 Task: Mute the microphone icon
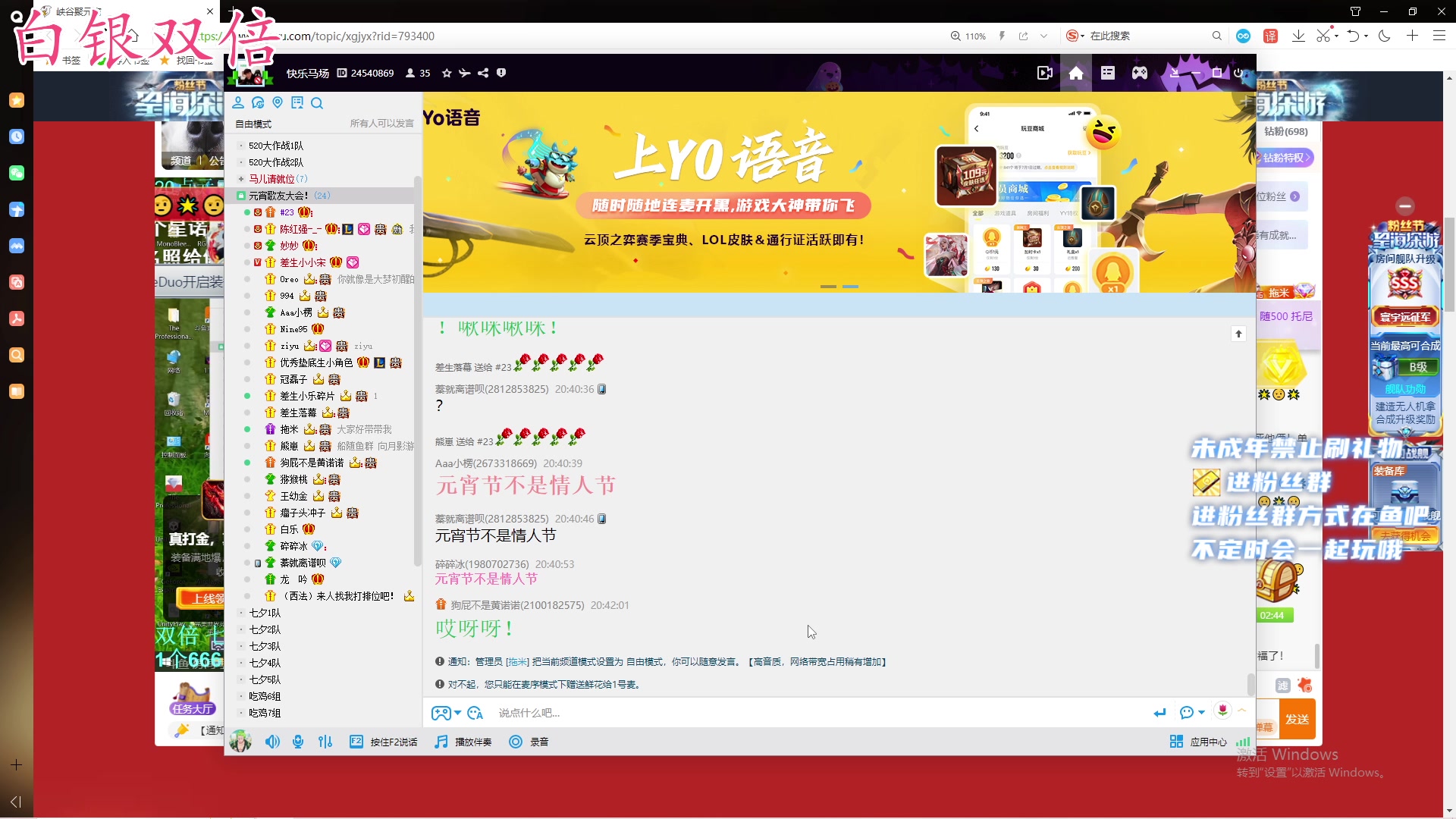click(297, 741)
